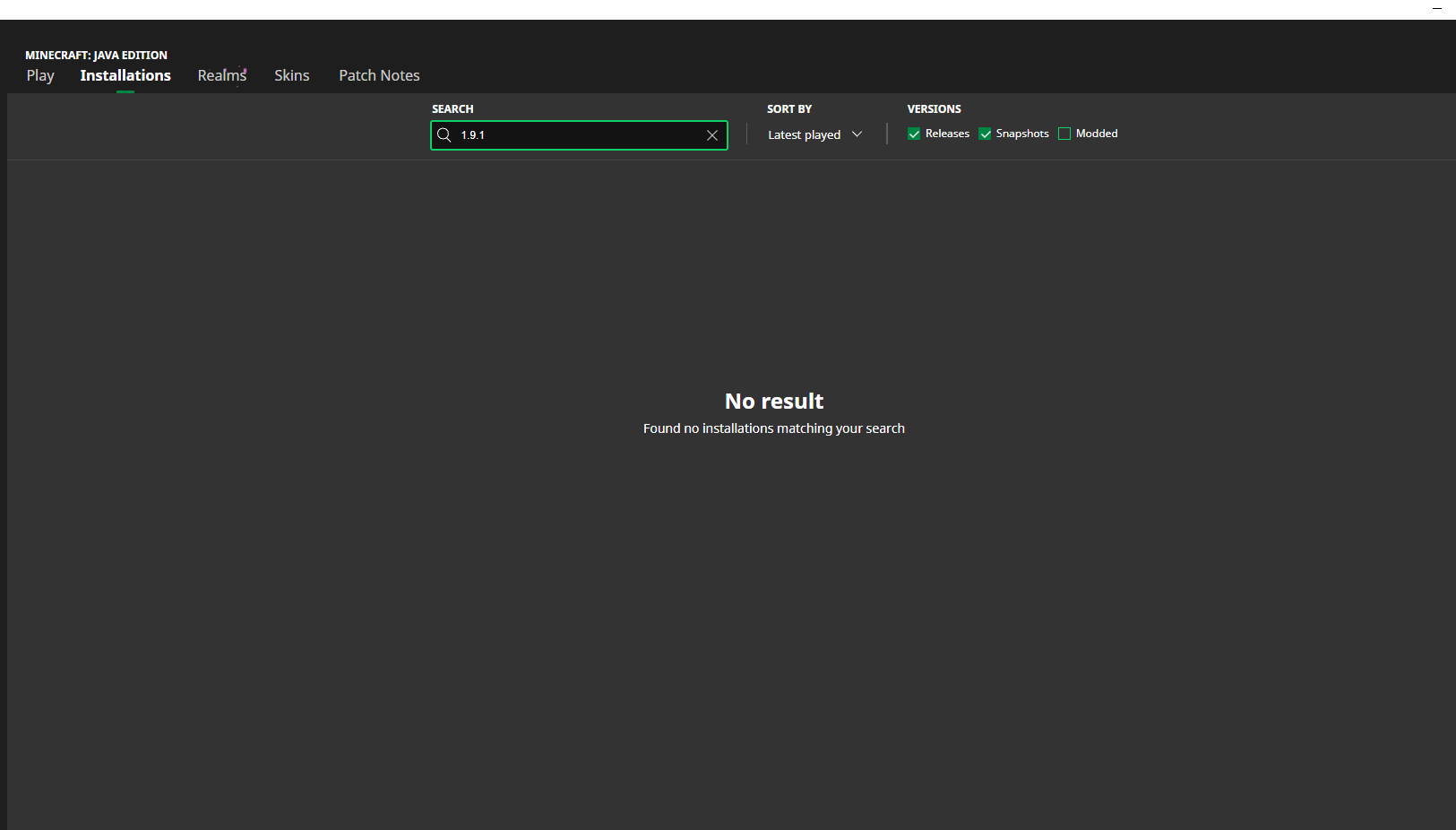Go to the Skins tab
The height and width of the screenshot is (830, 1456).
click(292, 75)
